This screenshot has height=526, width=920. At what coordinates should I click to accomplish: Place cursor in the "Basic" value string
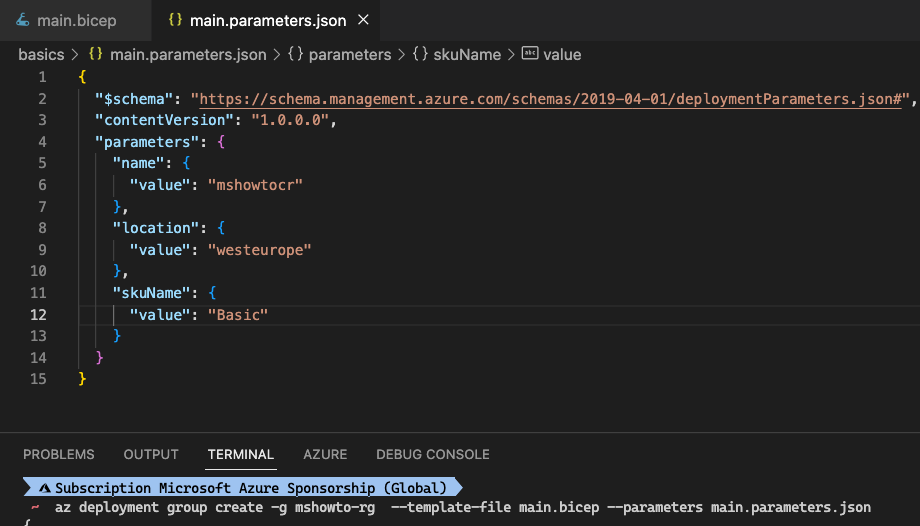click(238, 315)
